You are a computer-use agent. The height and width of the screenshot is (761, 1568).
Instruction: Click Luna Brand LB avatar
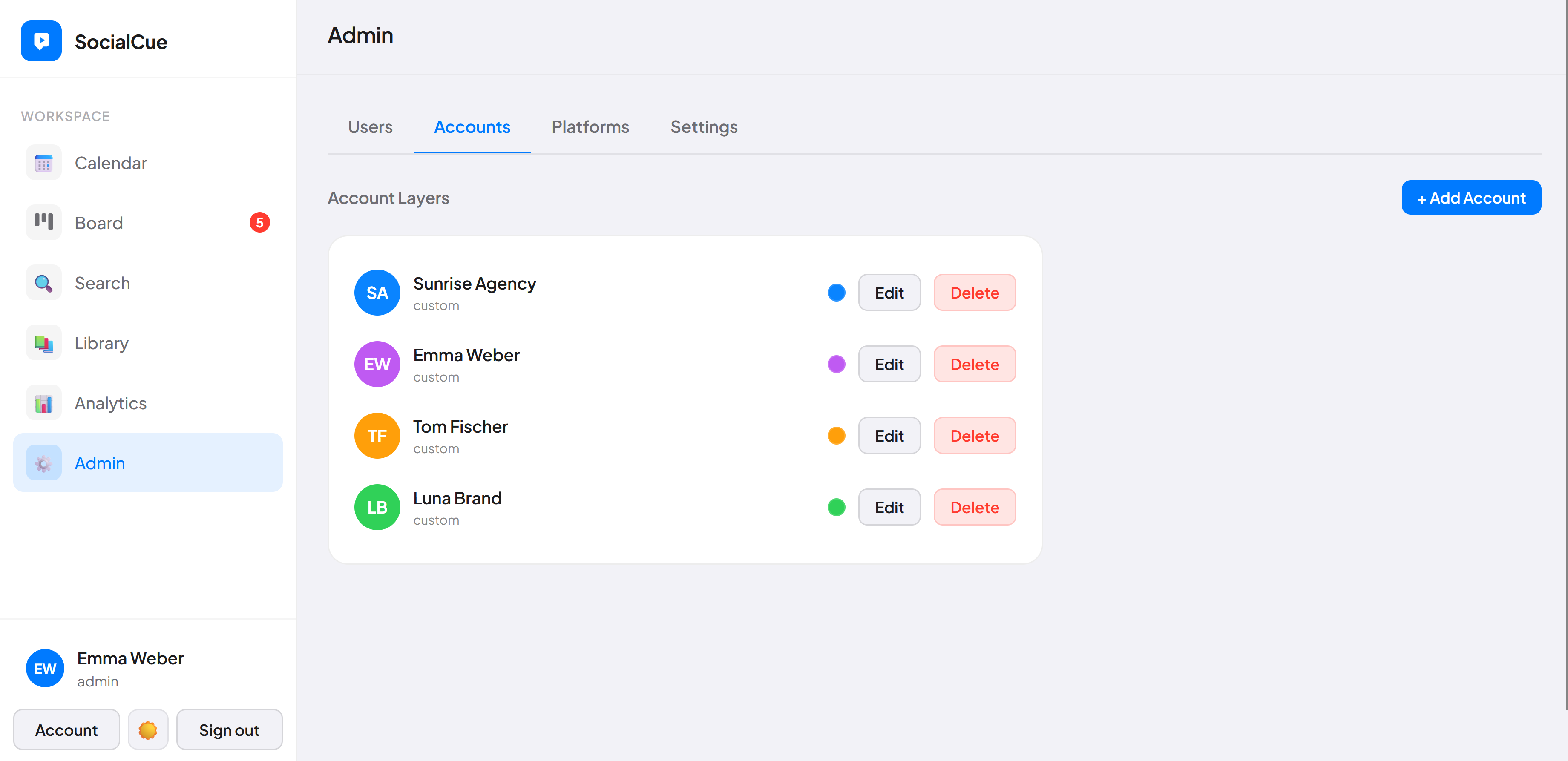tap(377, 507)
